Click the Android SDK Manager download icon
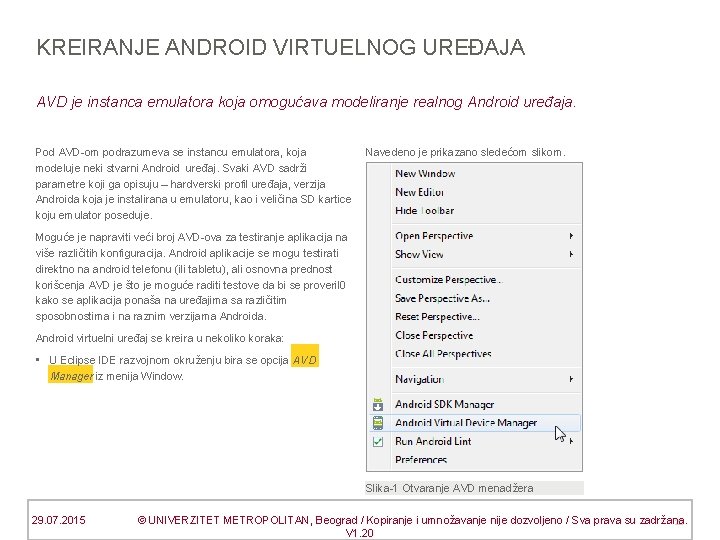 (378, 405)
